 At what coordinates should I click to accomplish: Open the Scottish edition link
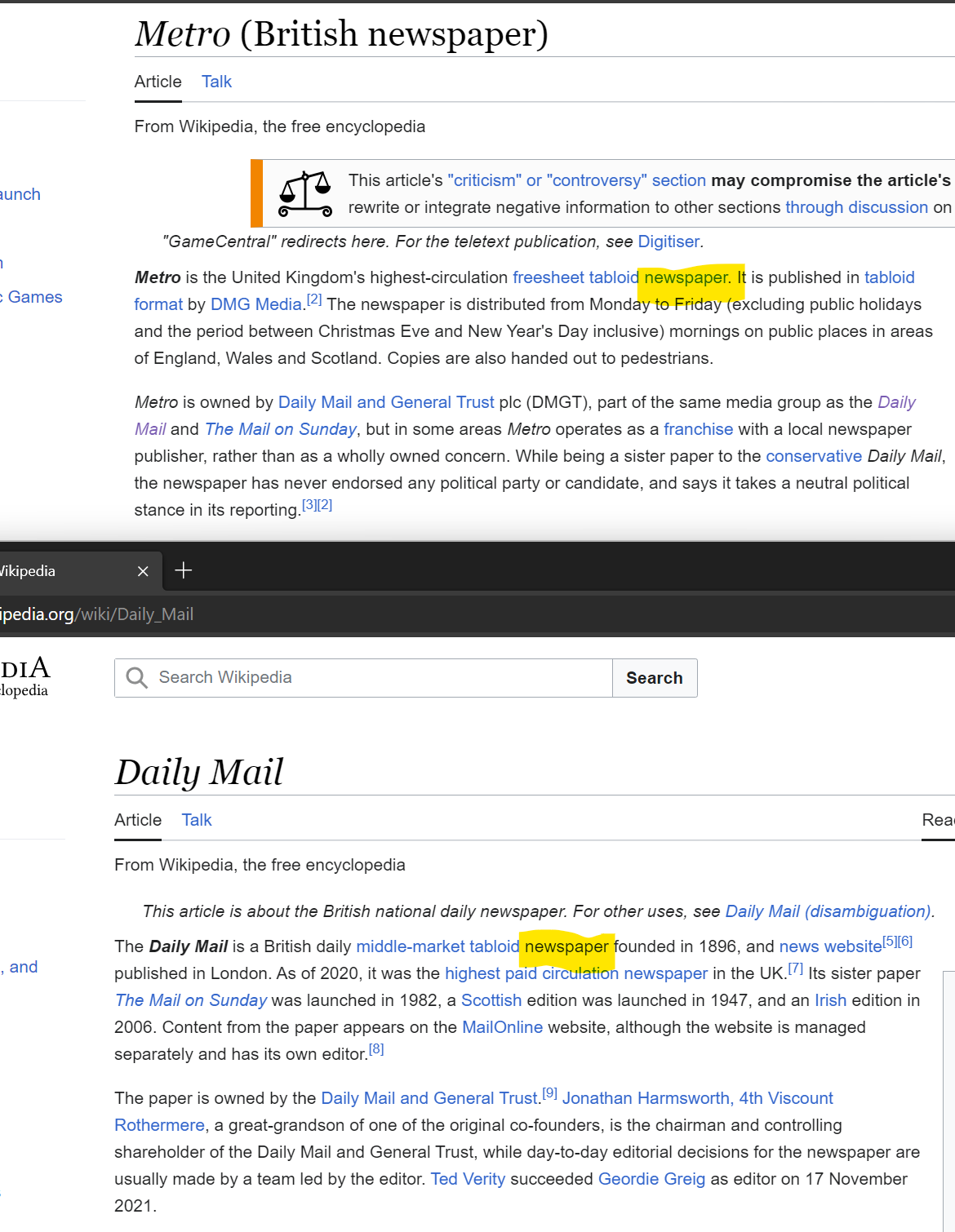[x=491, y=1000]
